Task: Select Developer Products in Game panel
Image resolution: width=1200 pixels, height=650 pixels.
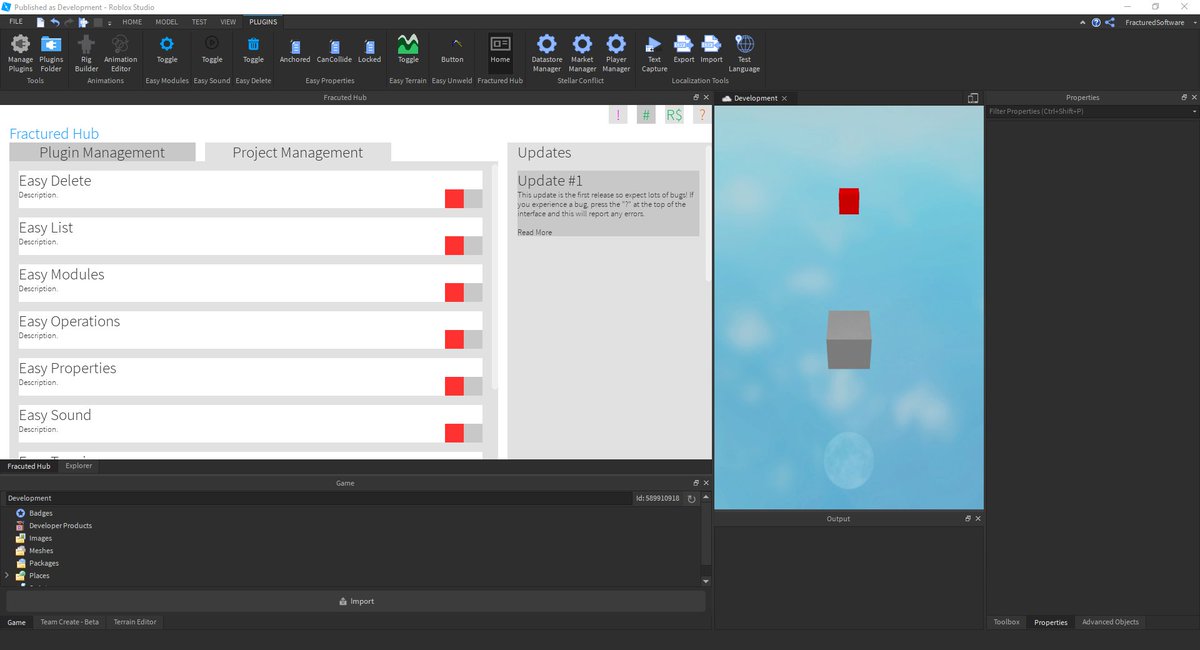Action: point(60,526)
